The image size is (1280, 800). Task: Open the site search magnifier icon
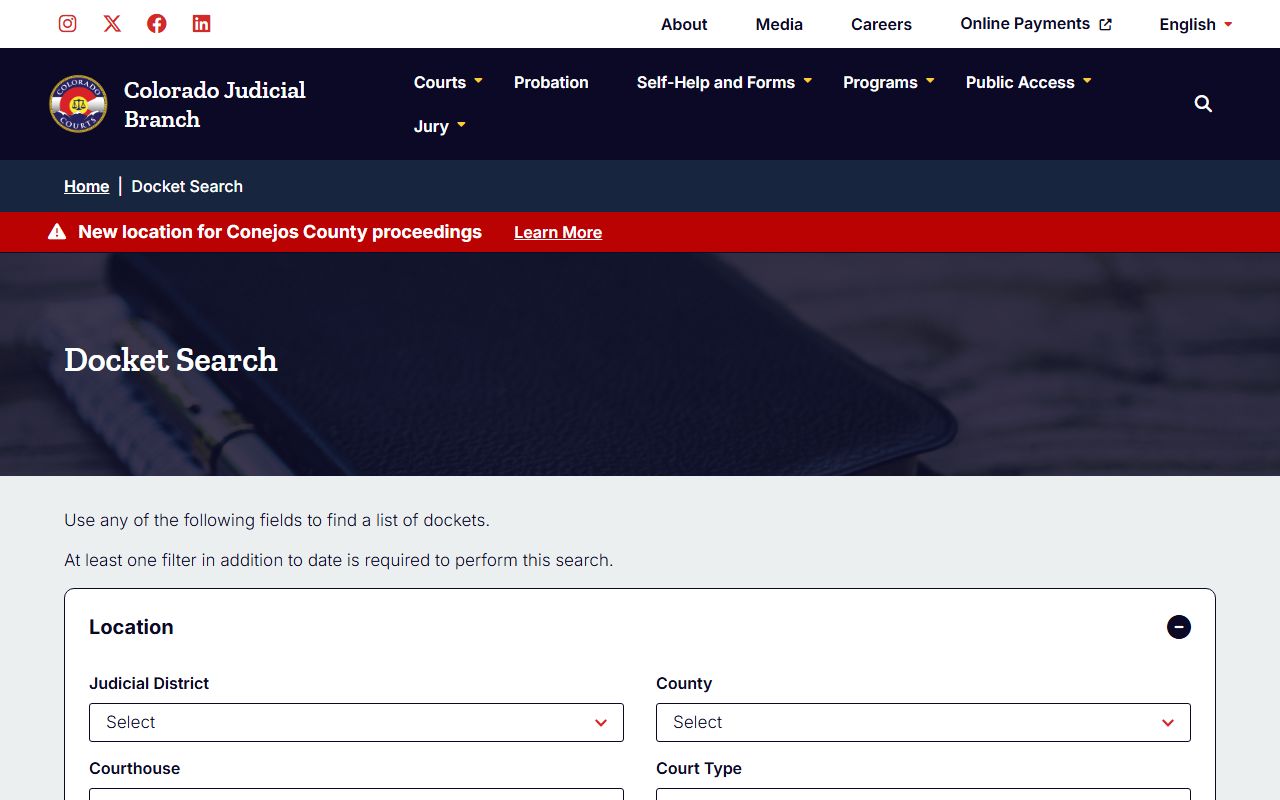[x=1203, y=104]
